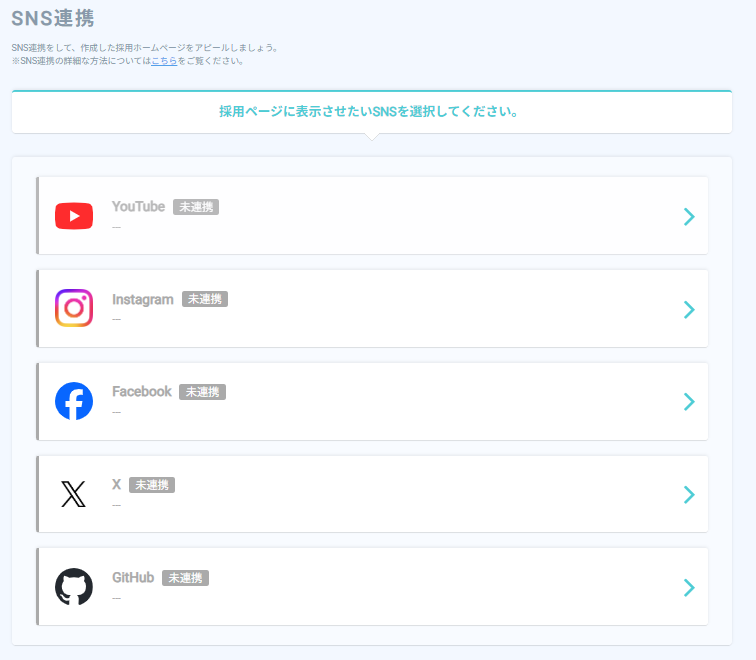756x660 pixels.
Task: Click the 未連携 badge next to YouTube
Action: (195, 207)
